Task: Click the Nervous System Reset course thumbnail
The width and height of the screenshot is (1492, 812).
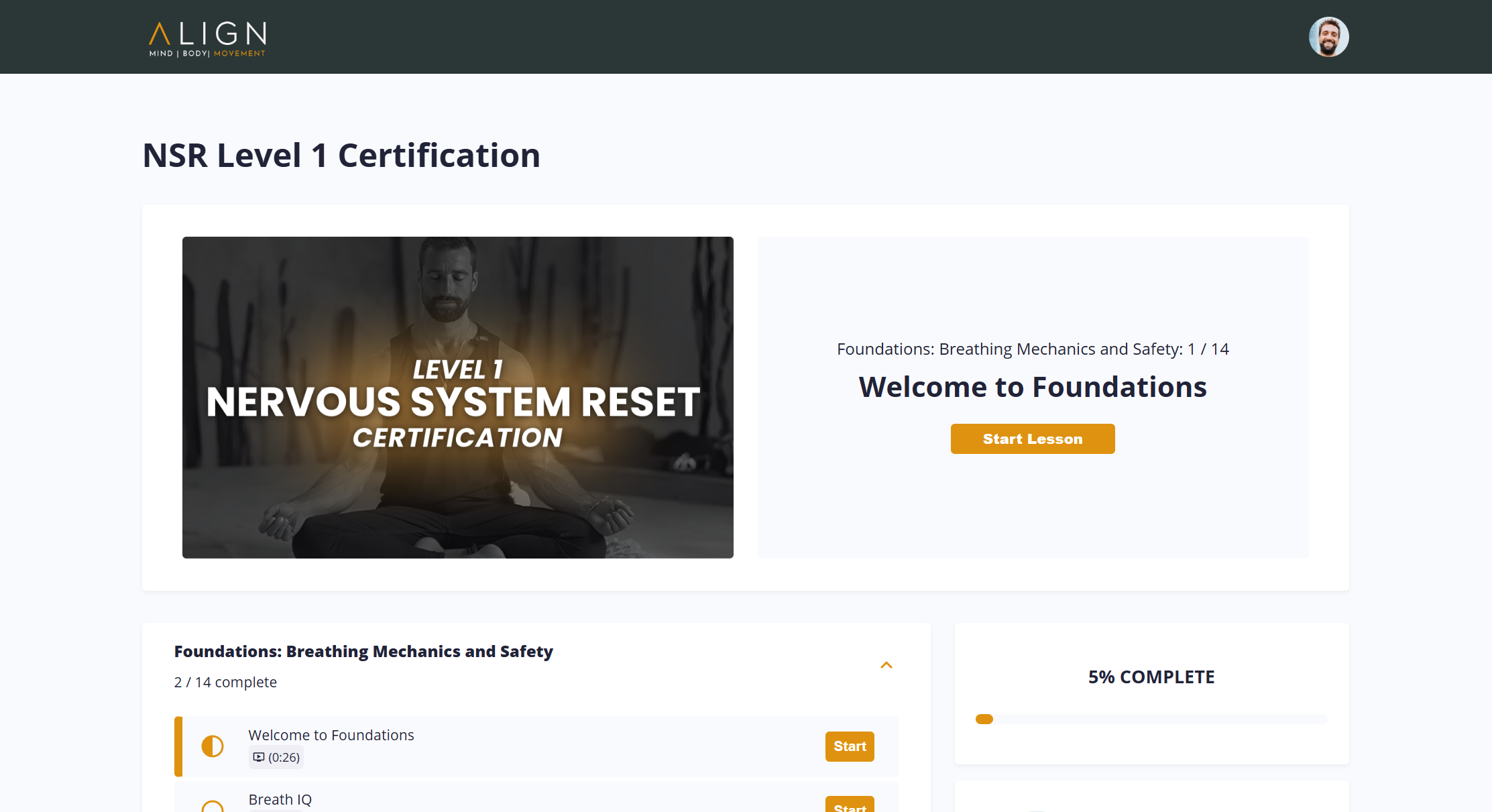Action: point(457,397)
